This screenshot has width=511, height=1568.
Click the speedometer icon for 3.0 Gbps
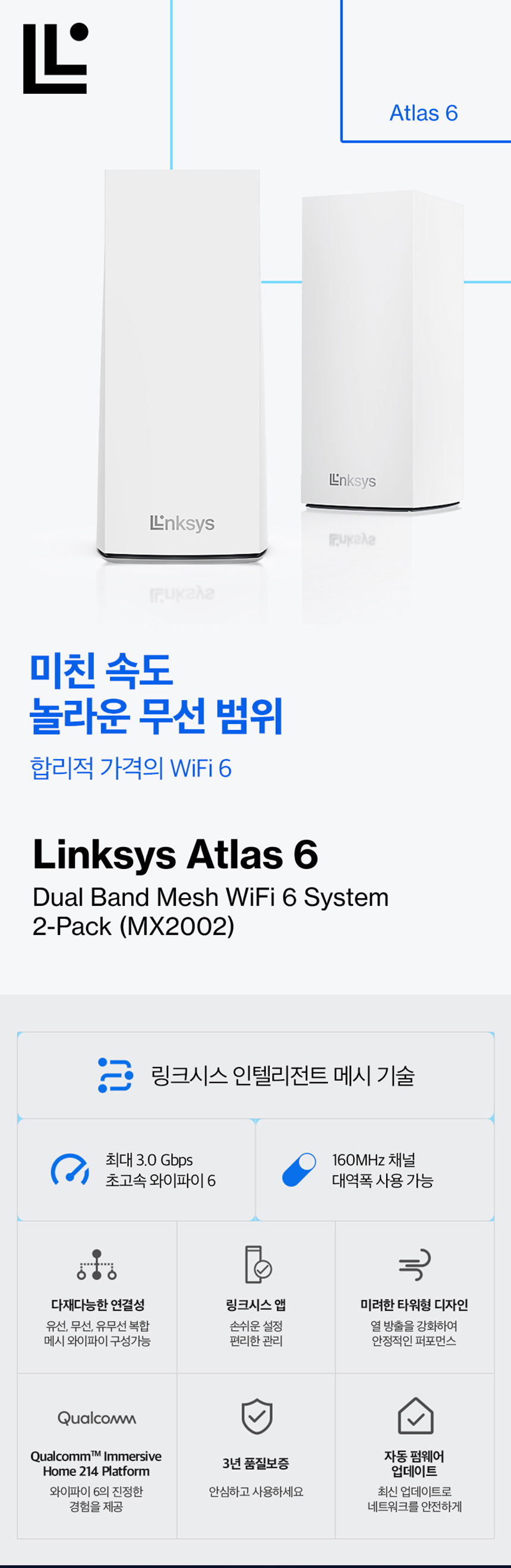click(x=70, y=1169)
